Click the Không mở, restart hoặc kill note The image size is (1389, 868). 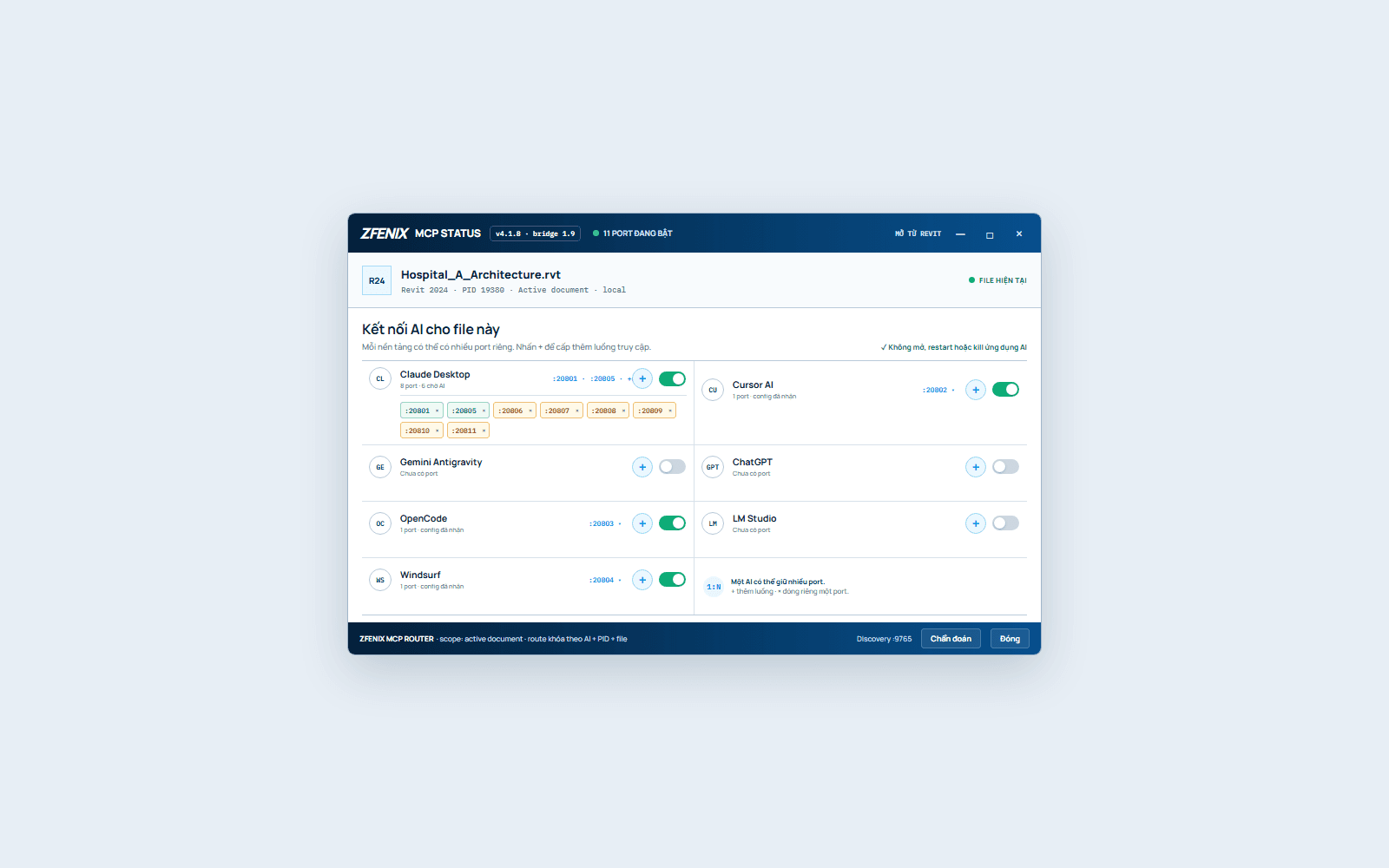[x=954, y=347]
